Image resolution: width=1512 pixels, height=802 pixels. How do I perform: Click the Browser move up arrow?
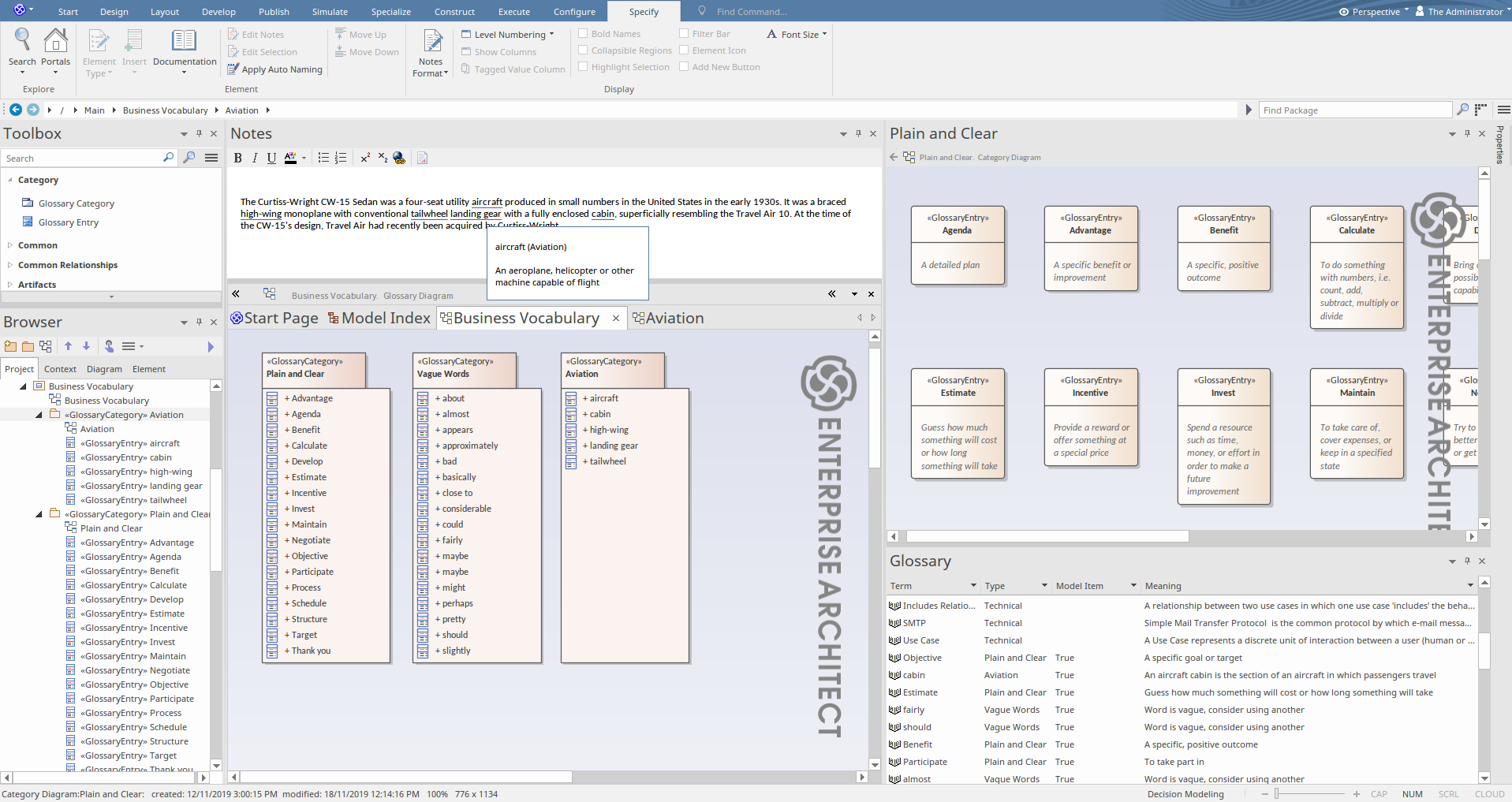pyautogui.click(x=69, y=346)
